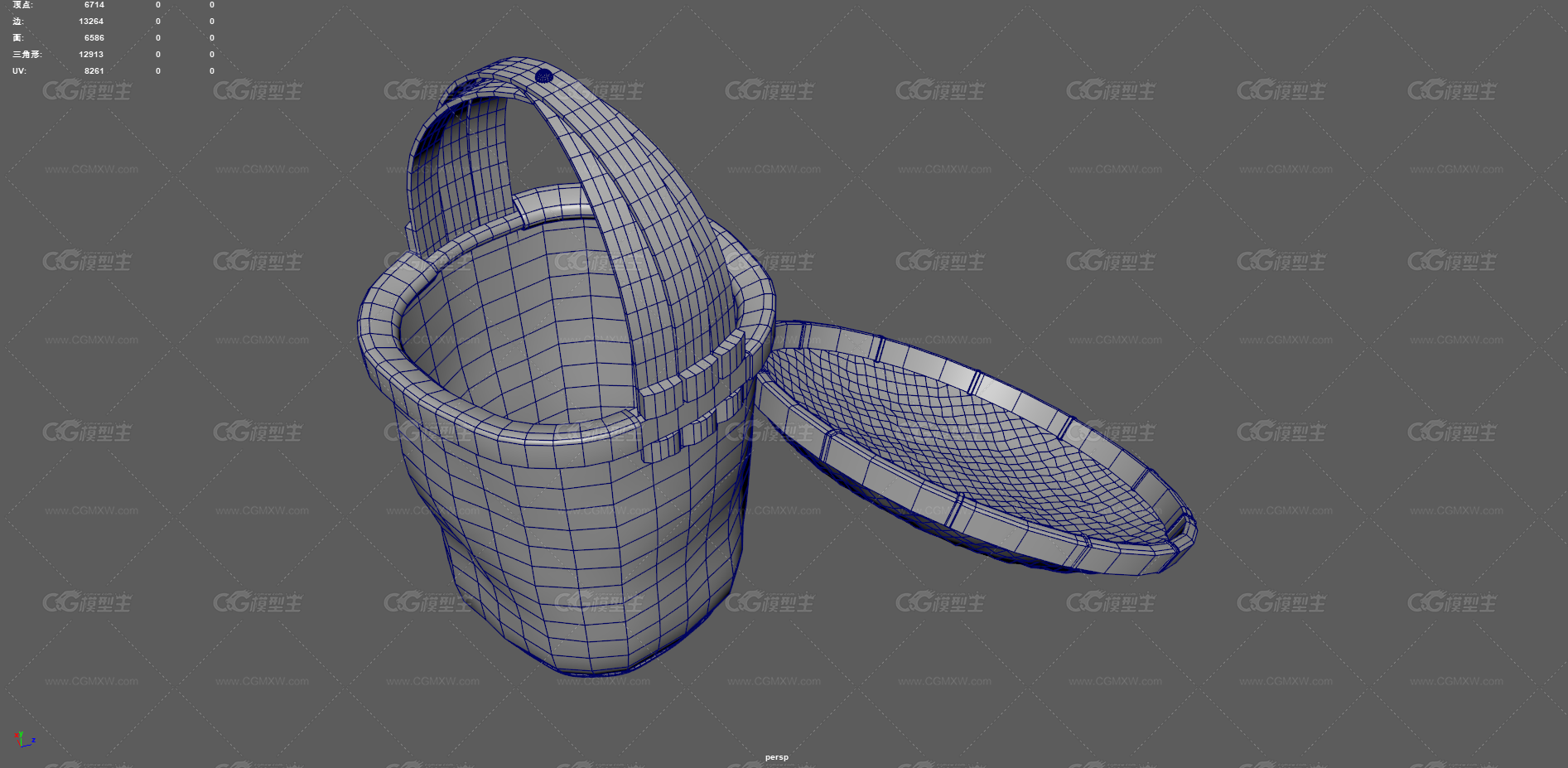Click the '面:' face count label
The height and width of the screenshot is (768, 1568).
click(18, 38)
